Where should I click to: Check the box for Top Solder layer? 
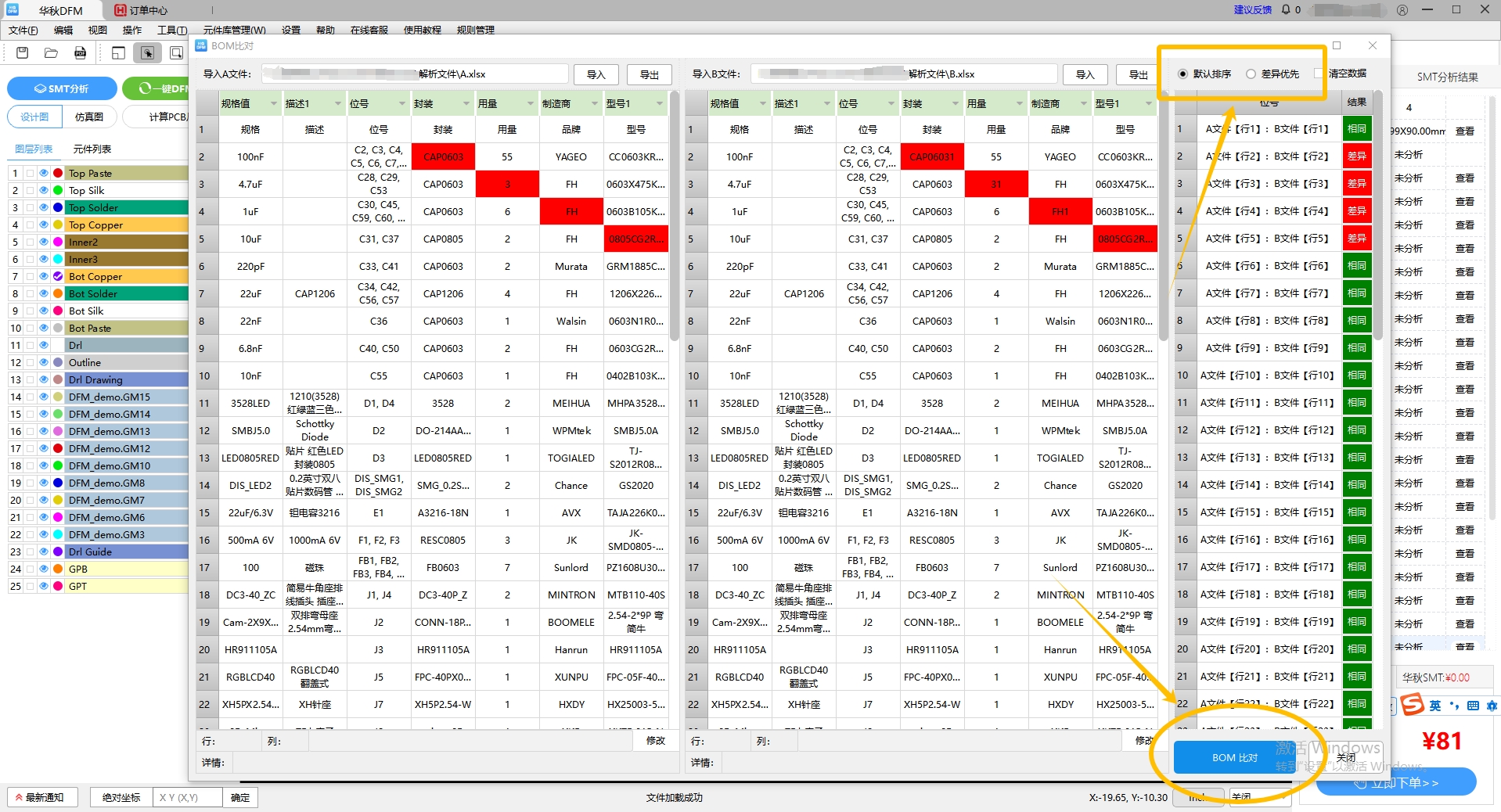pos(30,207)
